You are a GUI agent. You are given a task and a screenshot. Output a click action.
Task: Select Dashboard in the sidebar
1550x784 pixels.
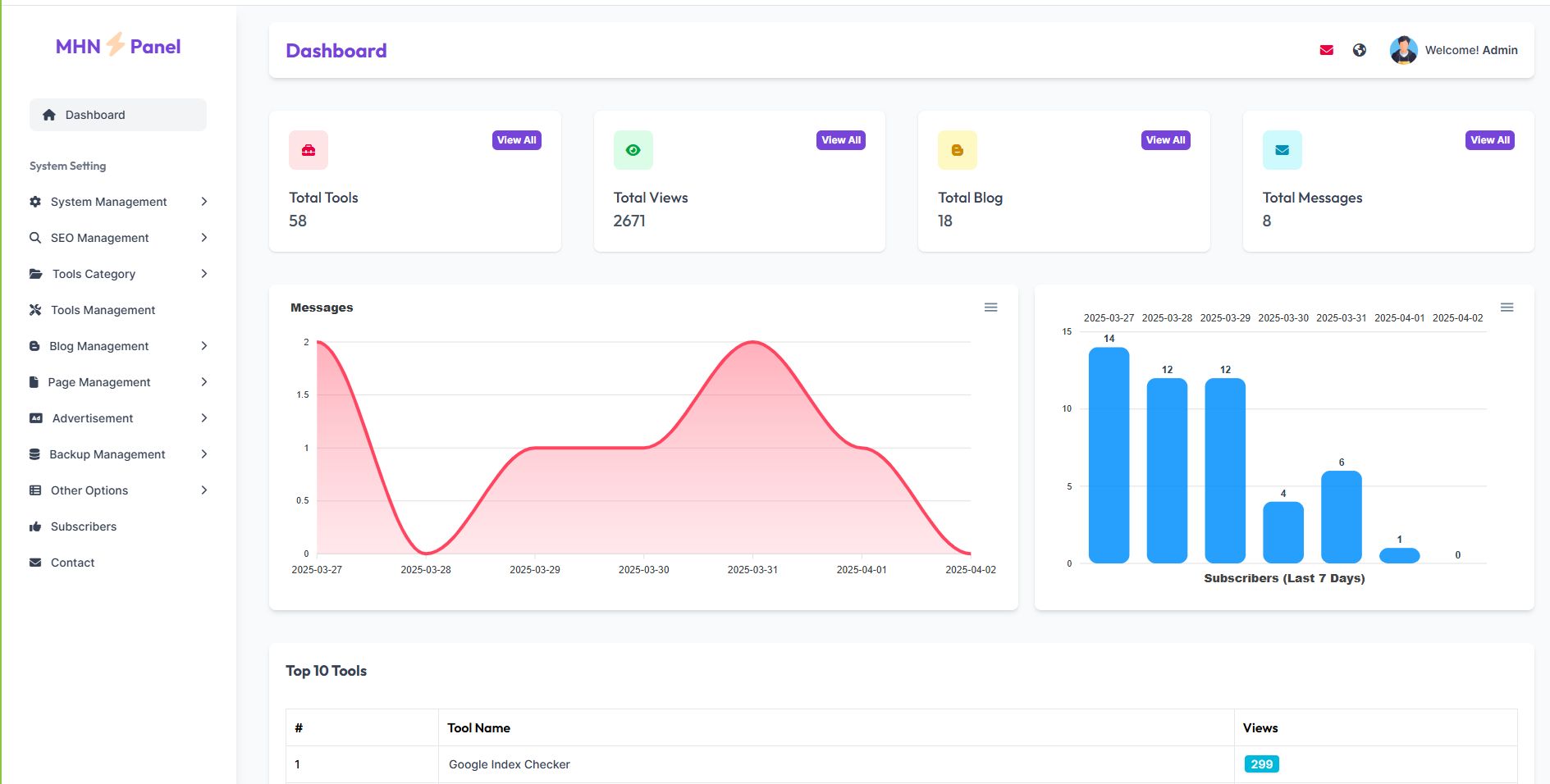(118, 115)
